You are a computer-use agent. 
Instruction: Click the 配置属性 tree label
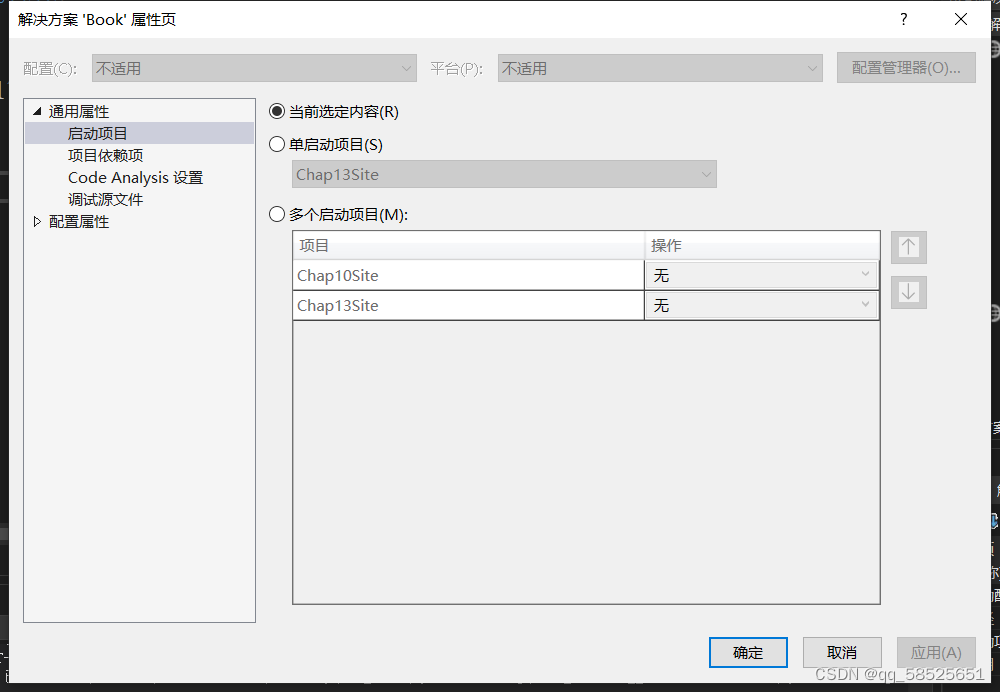click(79, 221)
